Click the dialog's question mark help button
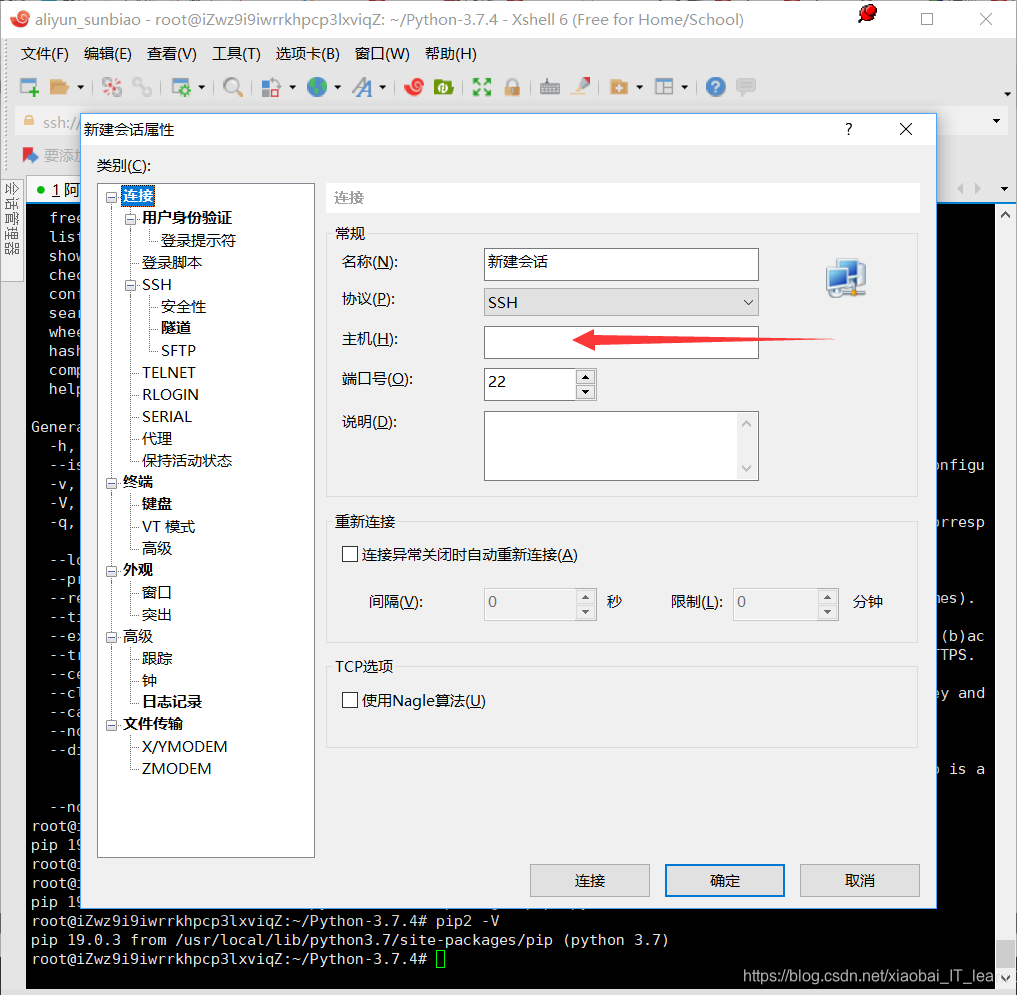The image size is (1017, 995). (x=848, y=129)
